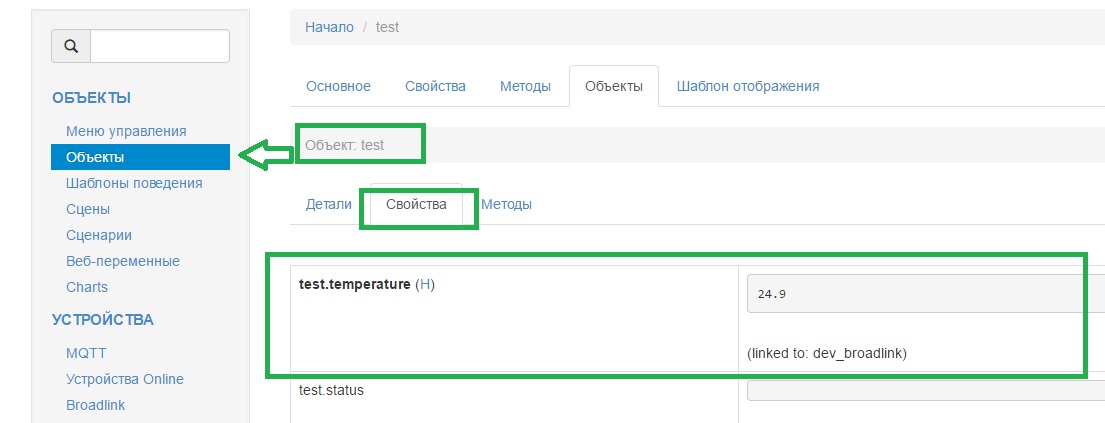Open the MQTT devices page
Viewport: 1105px width, 423px height.
86,353
